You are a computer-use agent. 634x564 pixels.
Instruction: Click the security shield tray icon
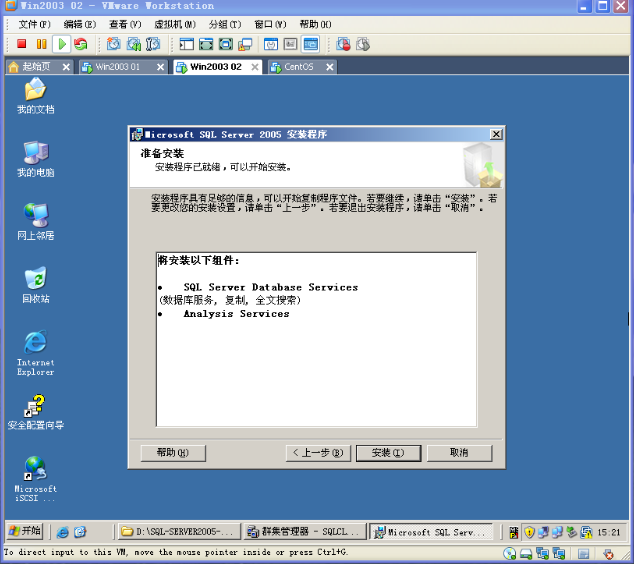529,532
